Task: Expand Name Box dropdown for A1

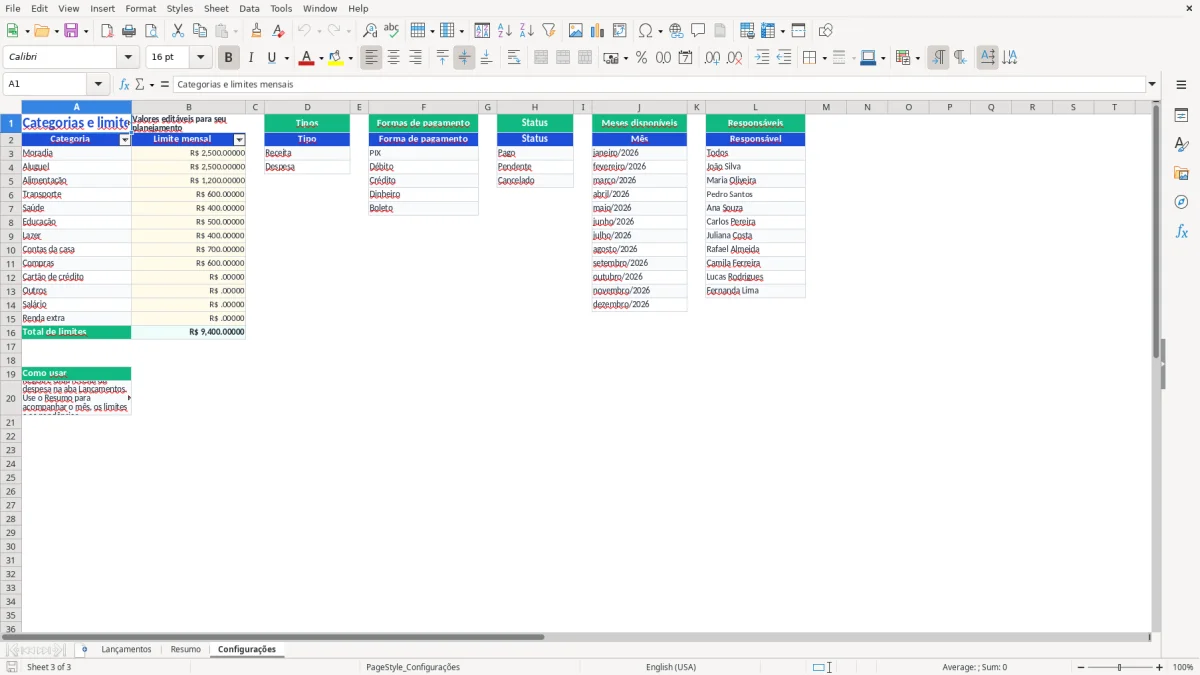Action: tap(98, 84)
